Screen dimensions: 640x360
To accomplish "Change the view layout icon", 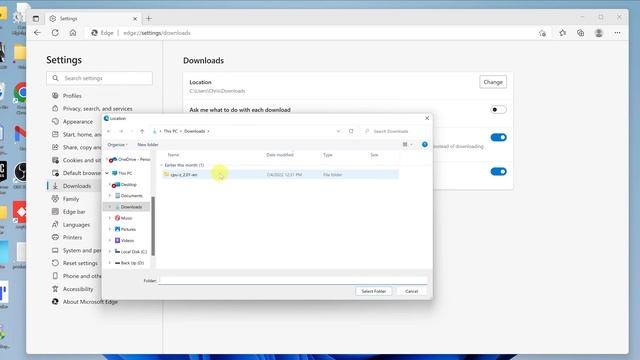I will 405,144.
